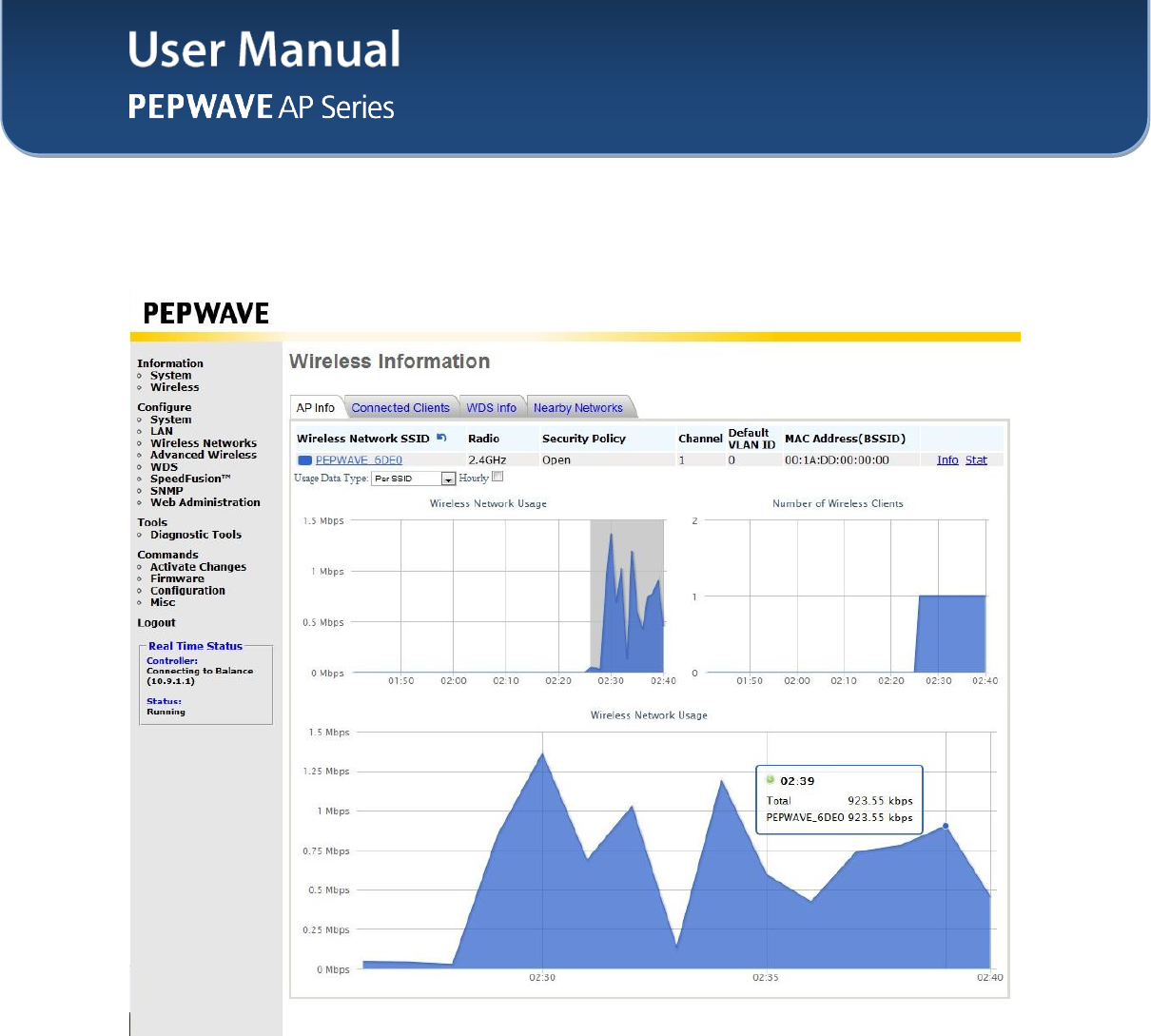
Task: Open System under Configure menu
Action: 171,420
